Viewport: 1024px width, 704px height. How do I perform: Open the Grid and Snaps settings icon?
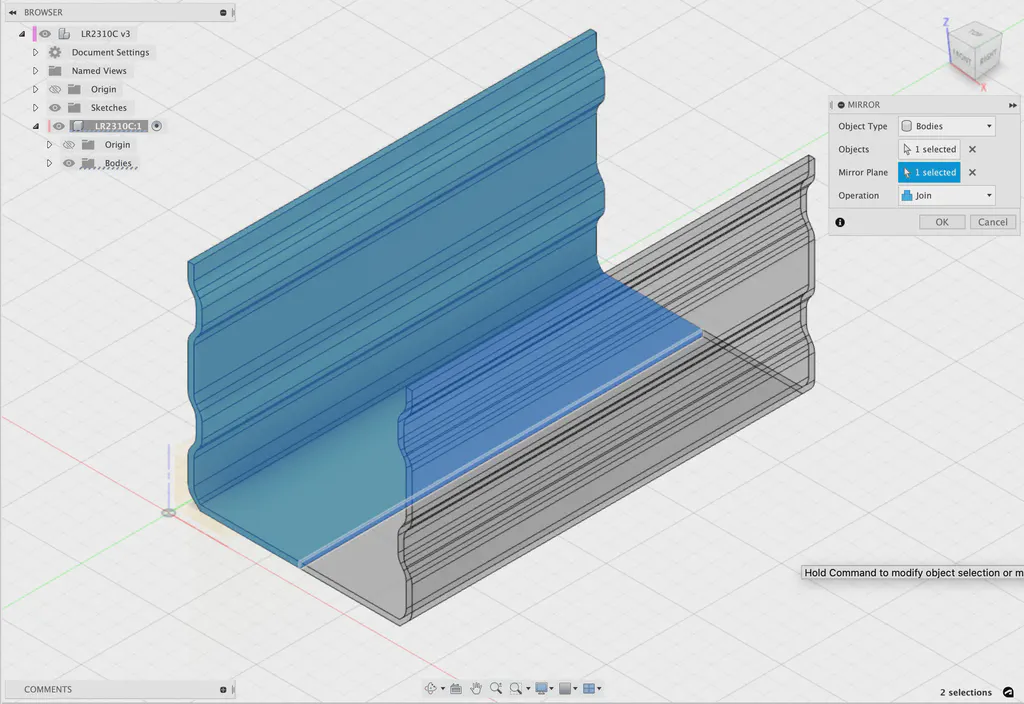click(x=565, y=688)
